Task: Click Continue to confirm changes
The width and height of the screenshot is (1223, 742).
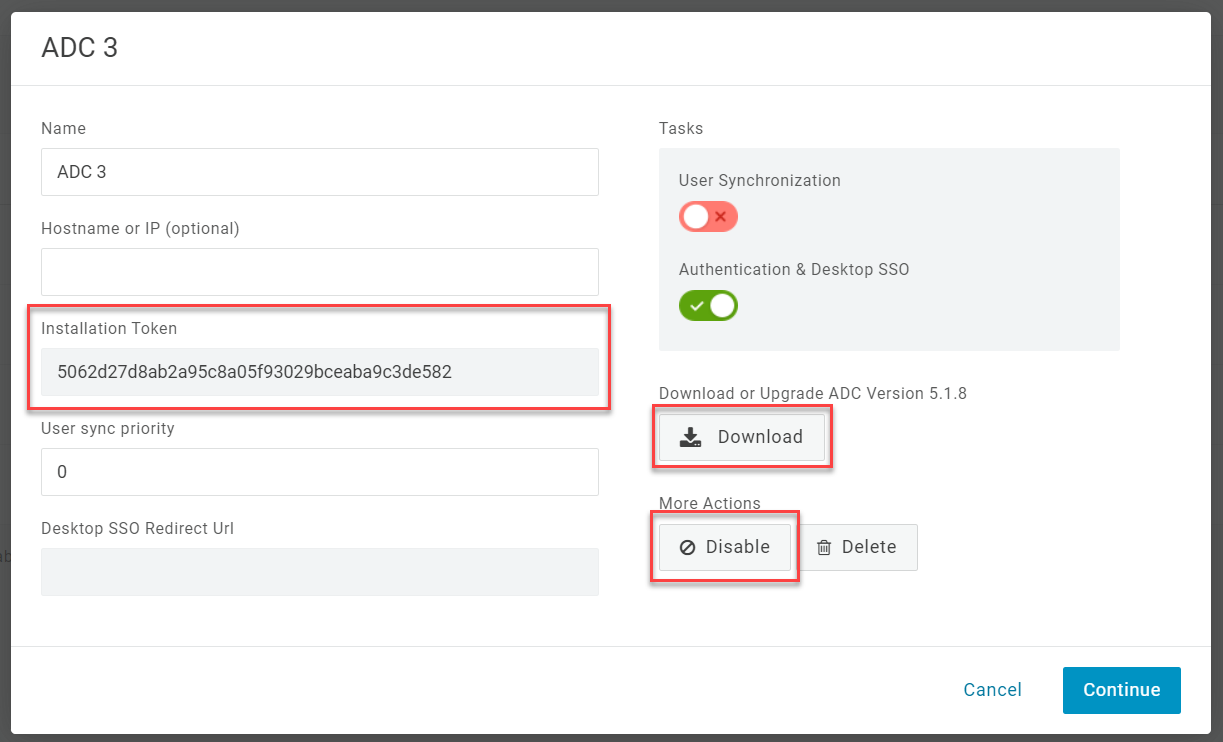Action: tap(1121, 690)
